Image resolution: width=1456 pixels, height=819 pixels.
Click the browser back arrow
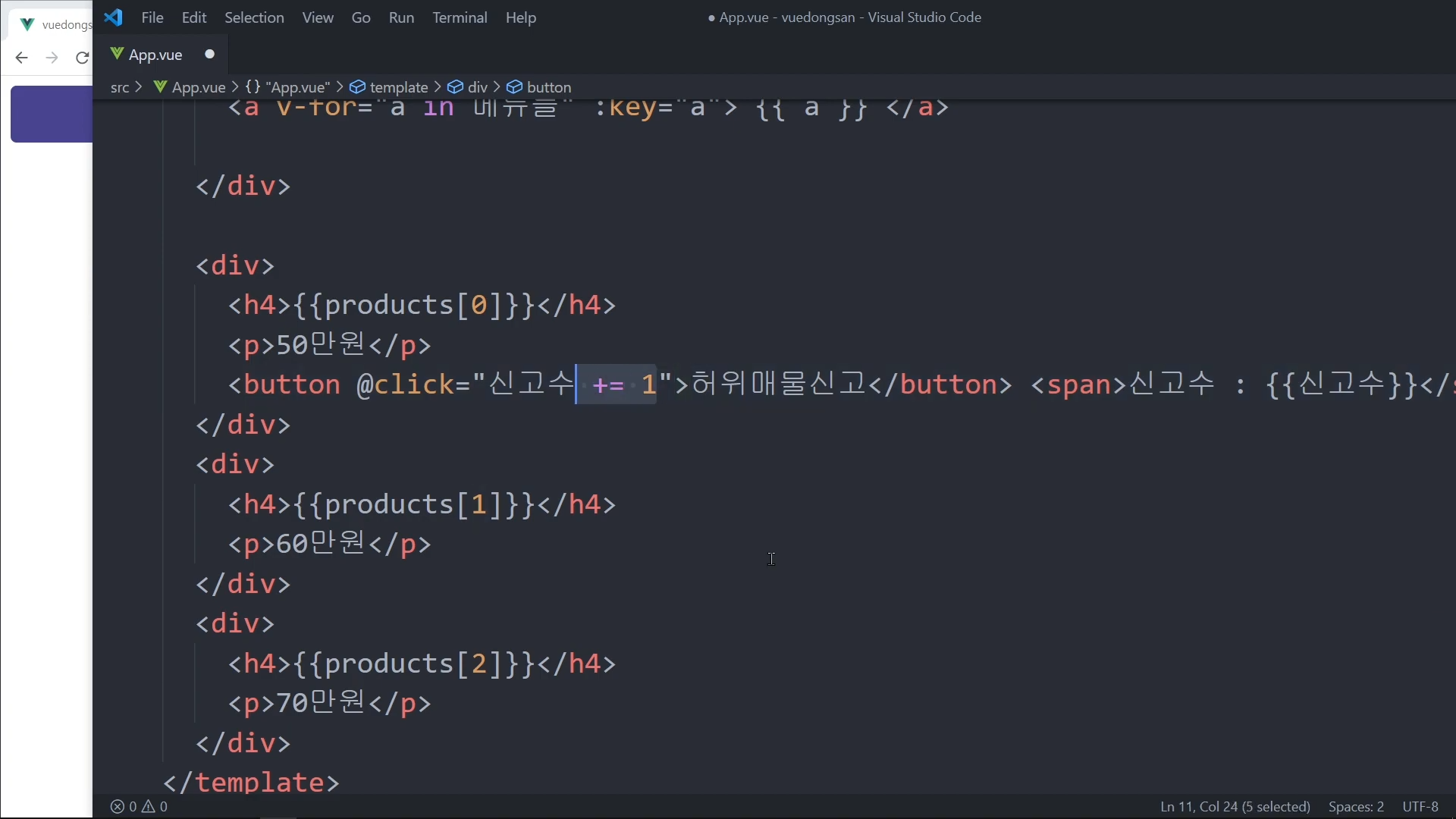21,58
